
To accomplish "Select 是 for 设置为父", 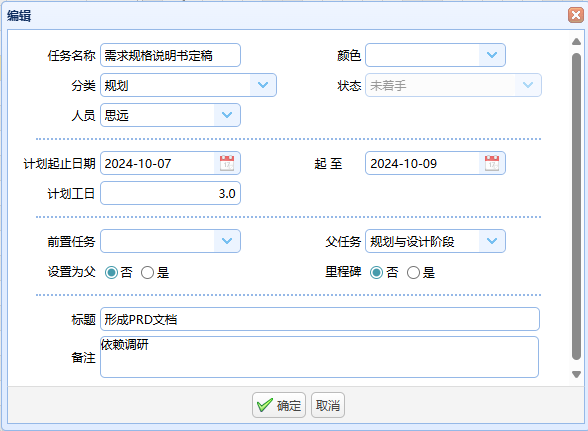I will tap(147, 273).
